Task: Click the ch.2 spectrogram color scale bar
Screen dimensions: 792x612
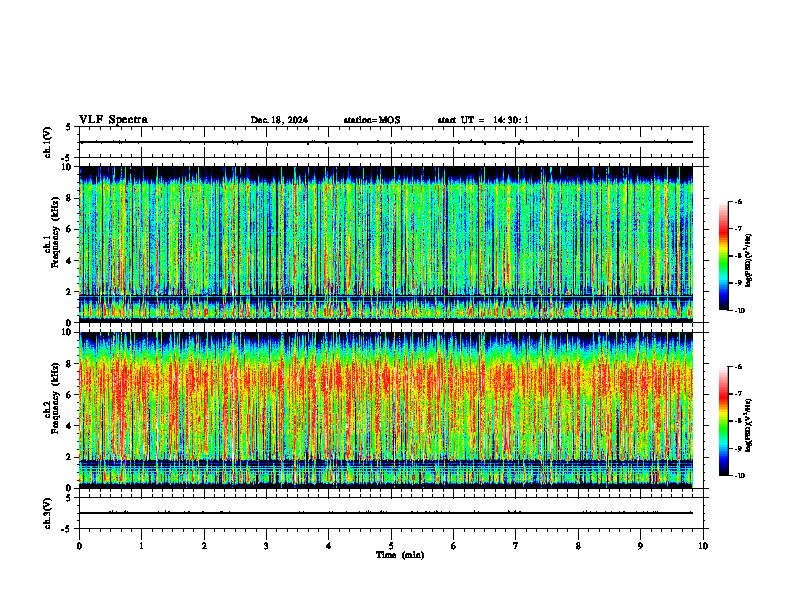Action: pos(723,421)
